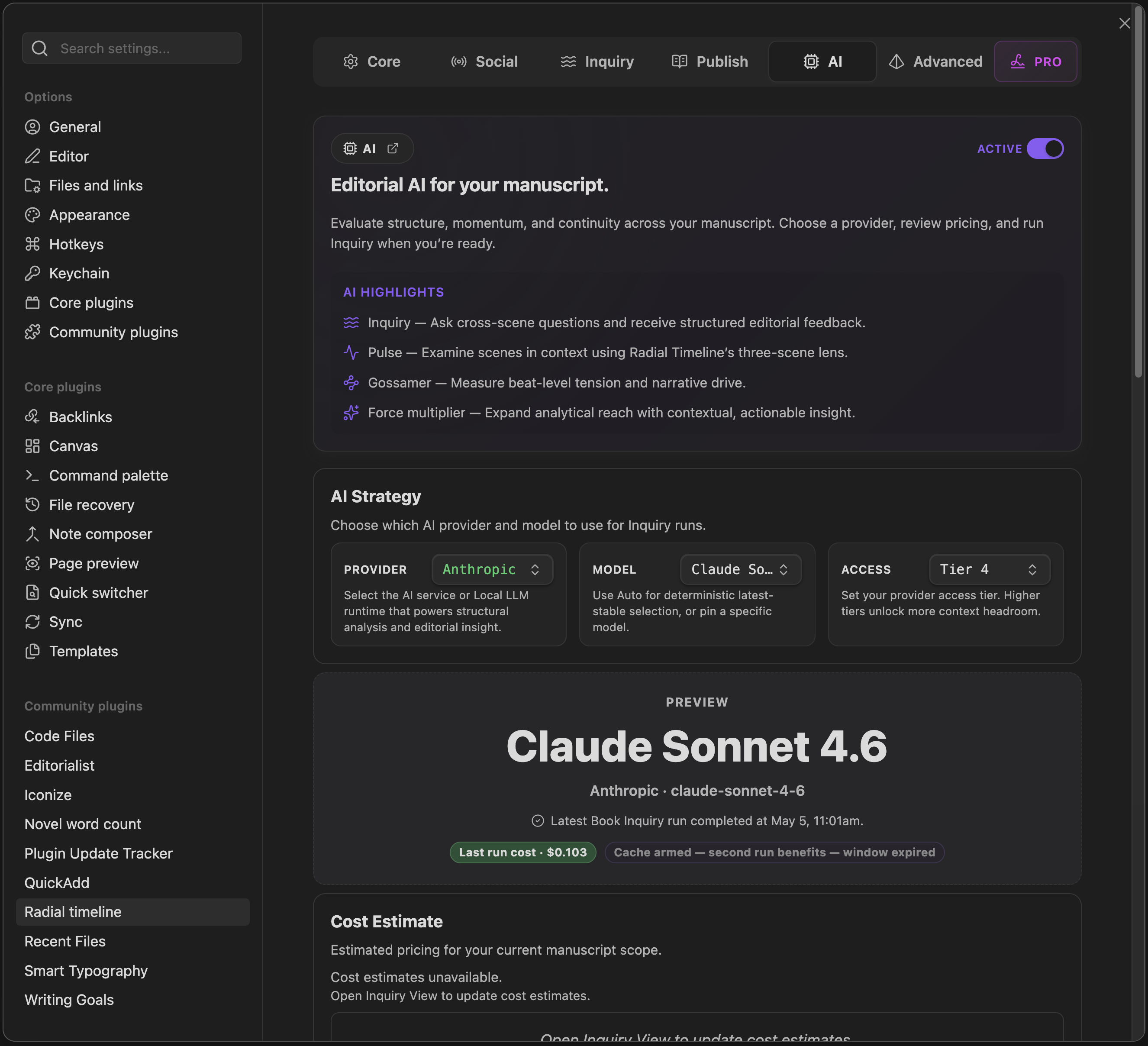Click the Sync arrows icon
Screen dimensions: 1148x1046
pos(32,622)
